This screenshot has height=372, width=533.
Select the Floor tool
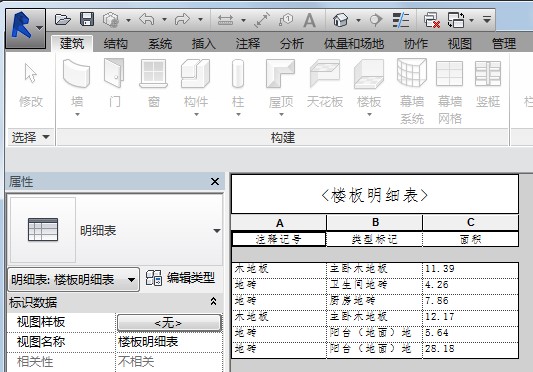pos(369,88)
